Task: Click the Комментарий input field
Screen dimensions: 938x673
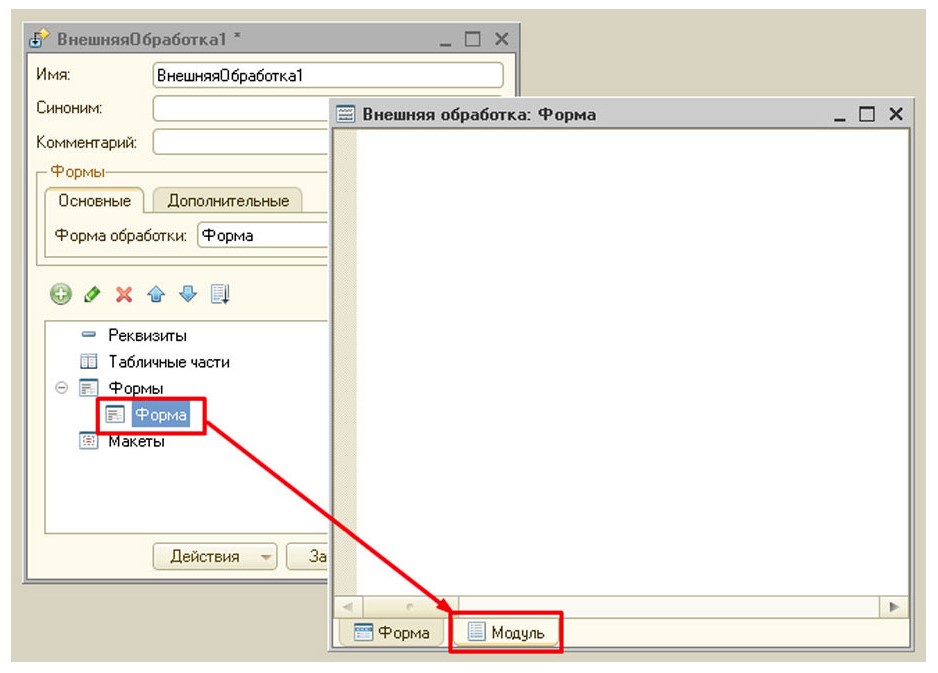Action: [x=240, y=142]
